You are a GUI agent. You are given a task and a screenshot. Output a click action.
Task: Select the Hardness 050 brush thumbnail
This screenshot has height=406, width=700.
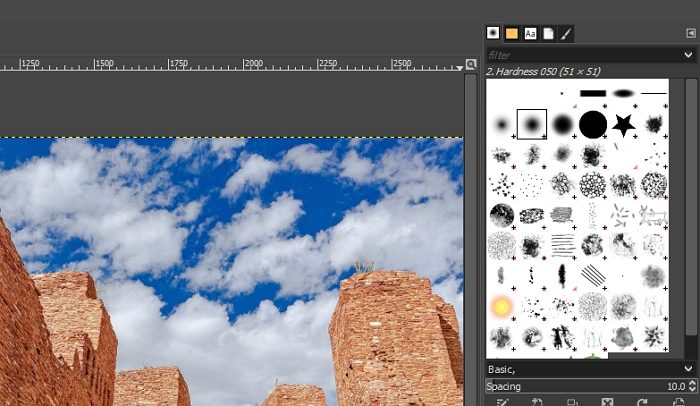click(x=531, y=124)
